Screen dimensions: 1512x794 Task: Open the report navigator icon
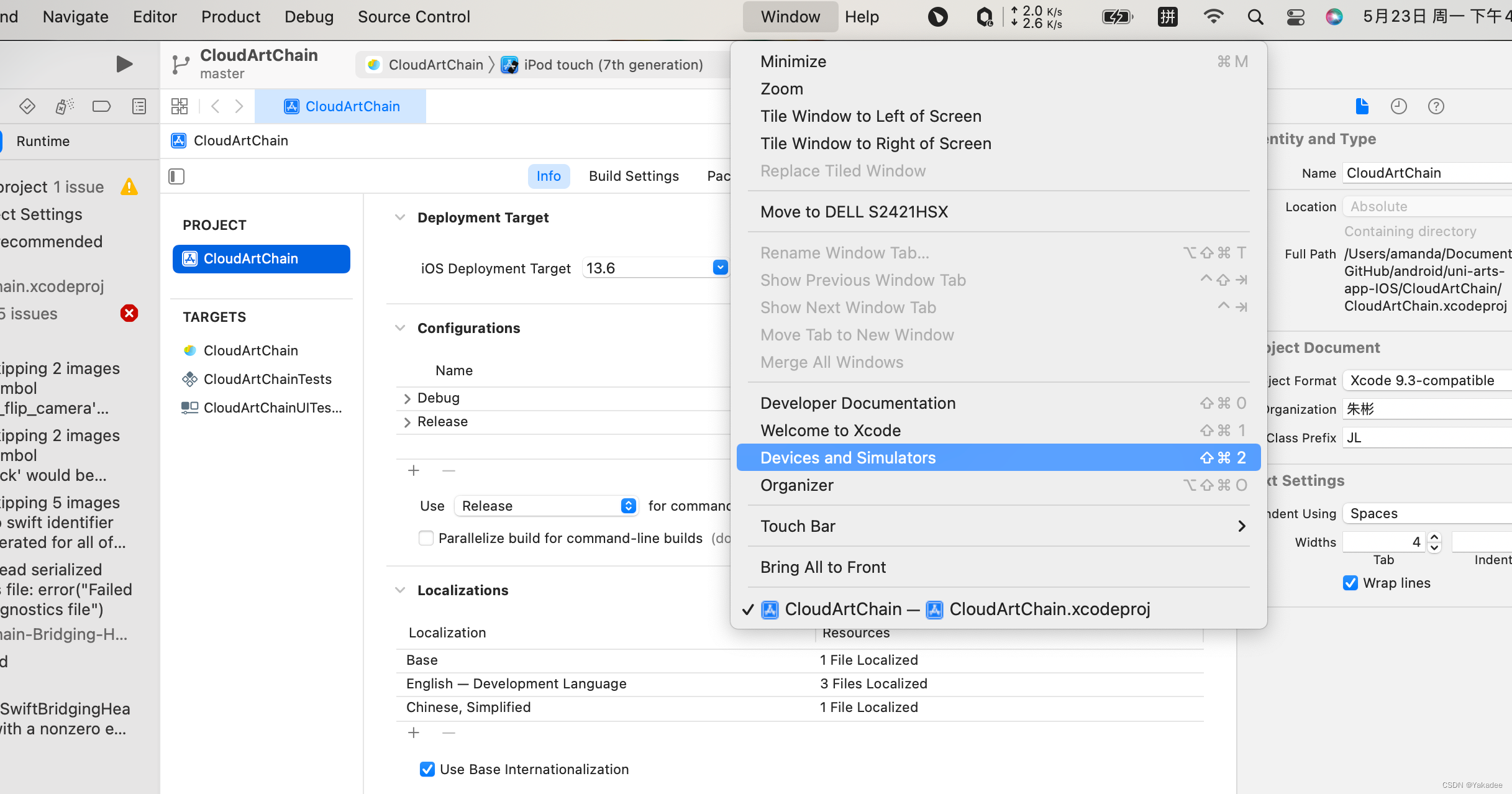(139, 106)
